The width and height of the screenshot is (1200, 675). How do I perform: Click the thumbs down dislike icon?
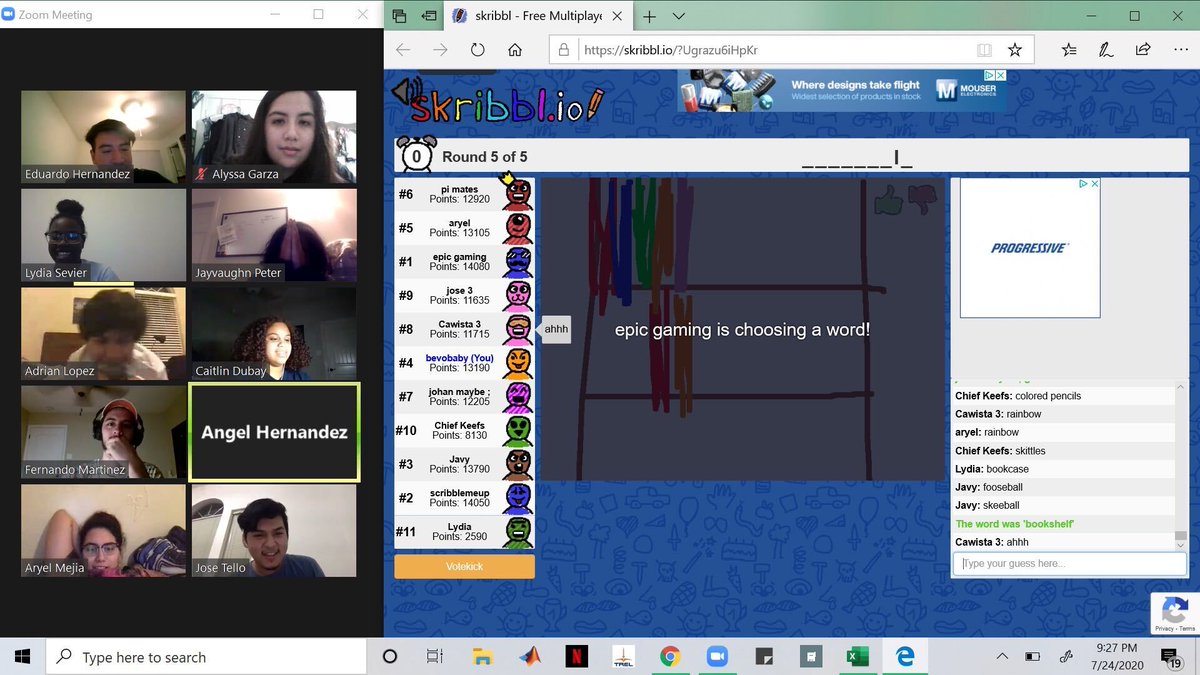[x=922, y=201]
